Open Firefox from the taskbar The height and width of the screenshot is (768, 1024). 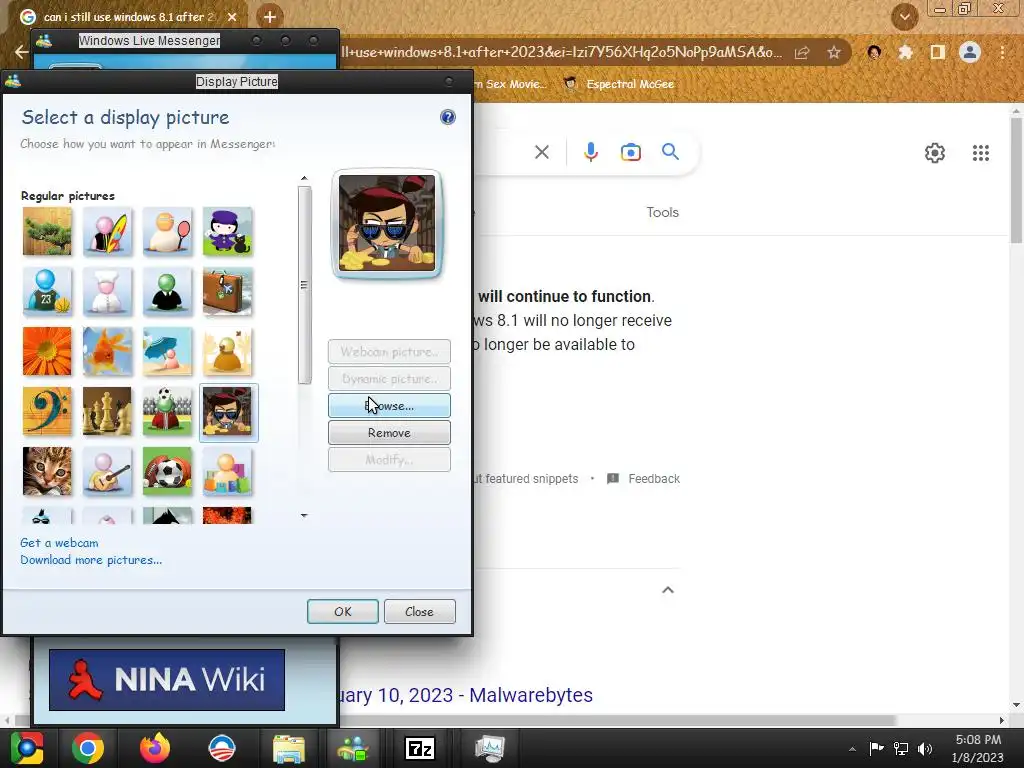pos(155,748)
